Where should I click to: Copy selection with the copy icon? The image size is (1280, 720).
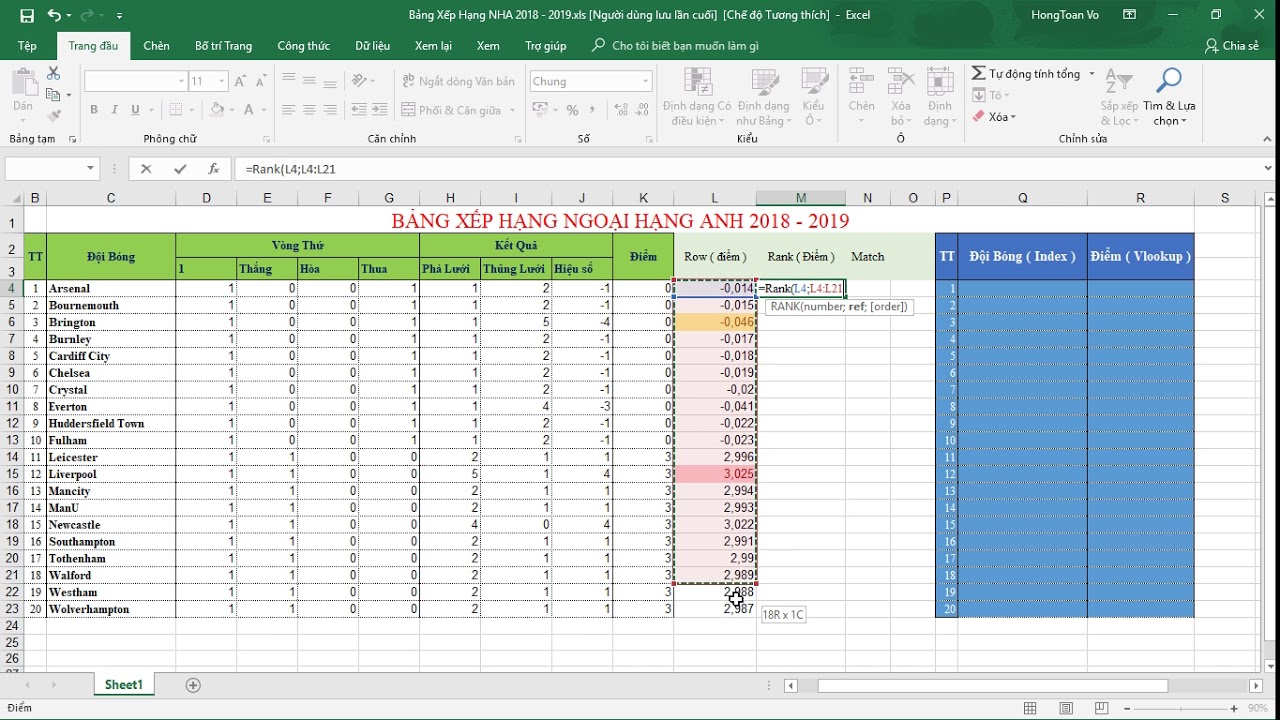pyautogui.click(x=53, y=95)
